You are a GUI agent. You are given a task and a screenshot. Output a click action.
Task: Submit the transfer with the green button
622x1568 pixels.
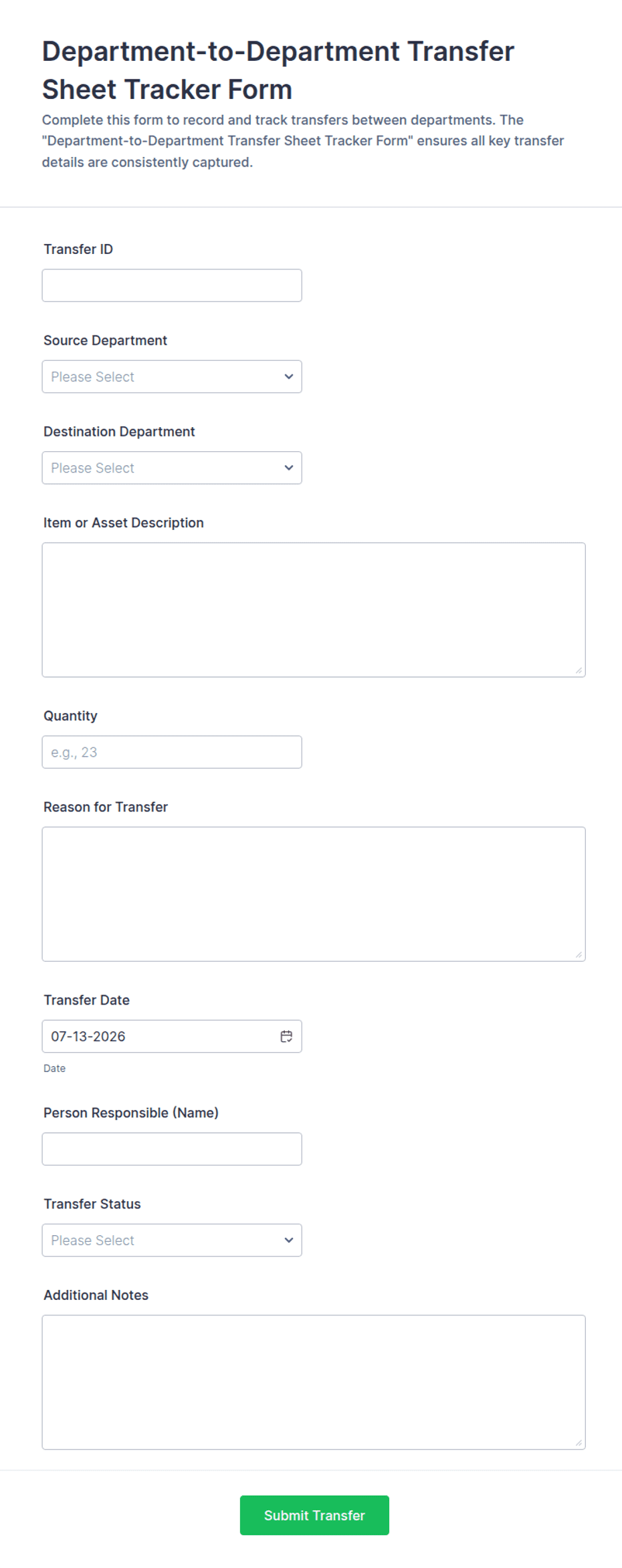[314, 1515]
